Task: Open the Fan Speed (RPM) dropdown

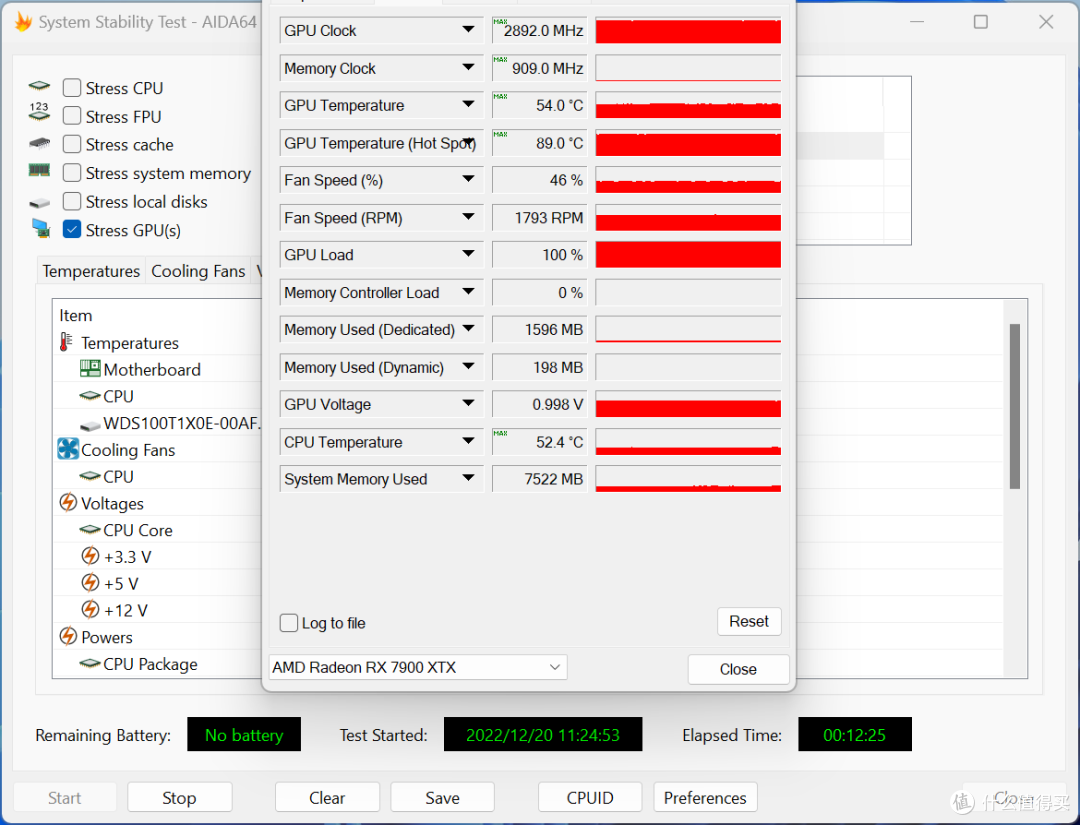Action: coord(381,218)
